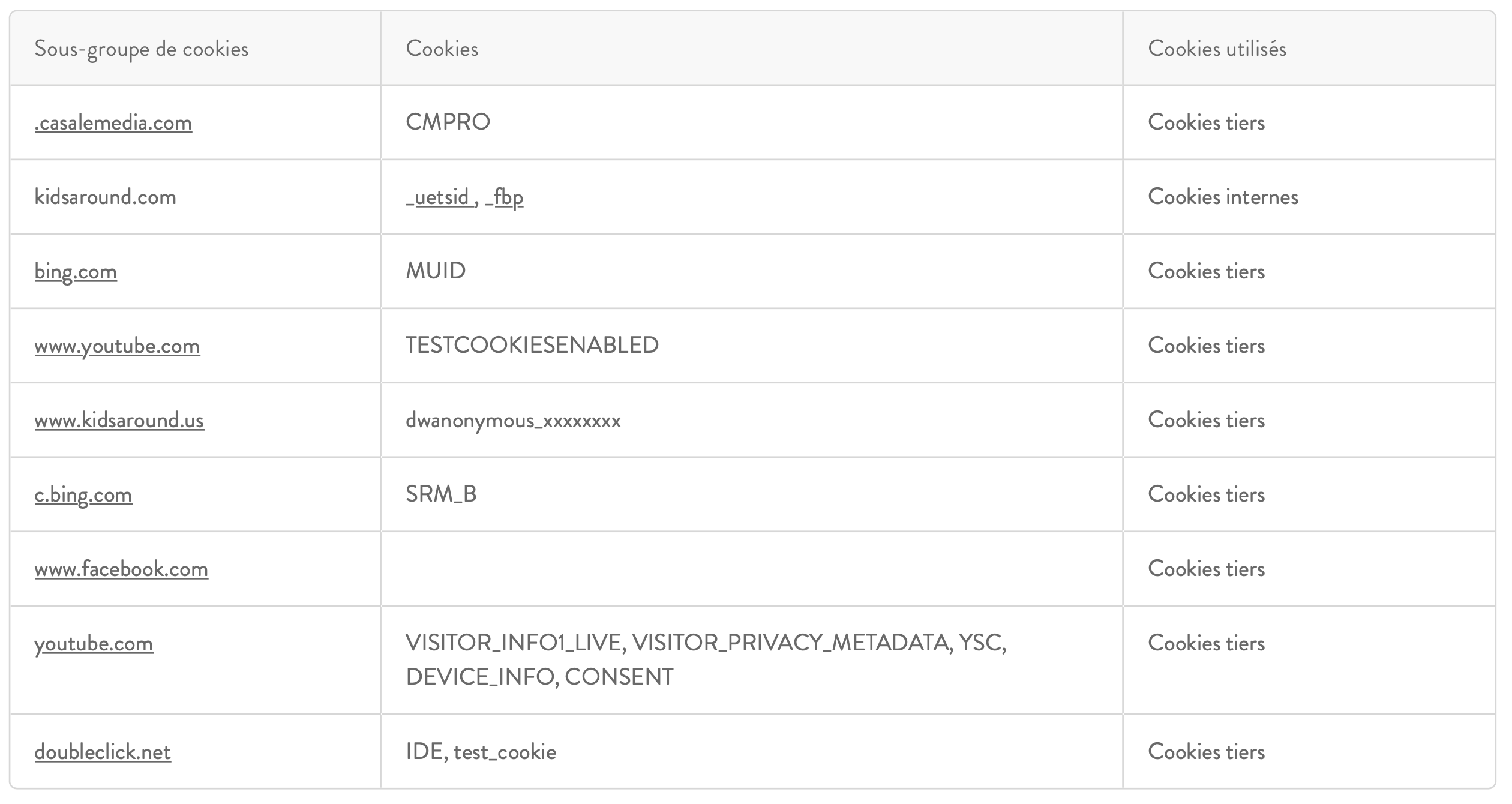Click the kidsaround.com subgroup cell
The height and width of the screenshot is (804, 1512).
pyautogui.click(x=106, y=197)
